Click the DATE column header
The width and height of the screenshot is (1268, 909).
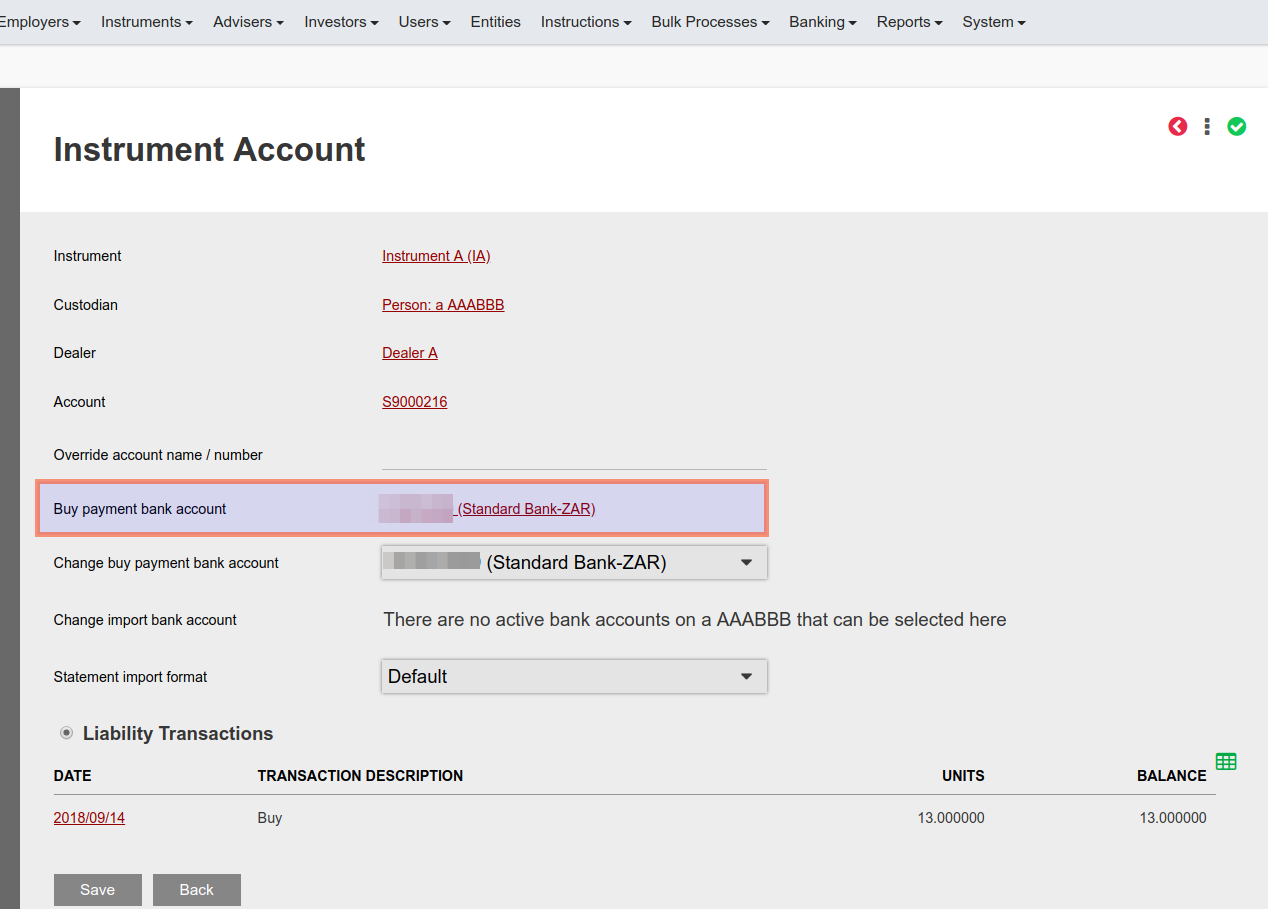click(73, 776)
